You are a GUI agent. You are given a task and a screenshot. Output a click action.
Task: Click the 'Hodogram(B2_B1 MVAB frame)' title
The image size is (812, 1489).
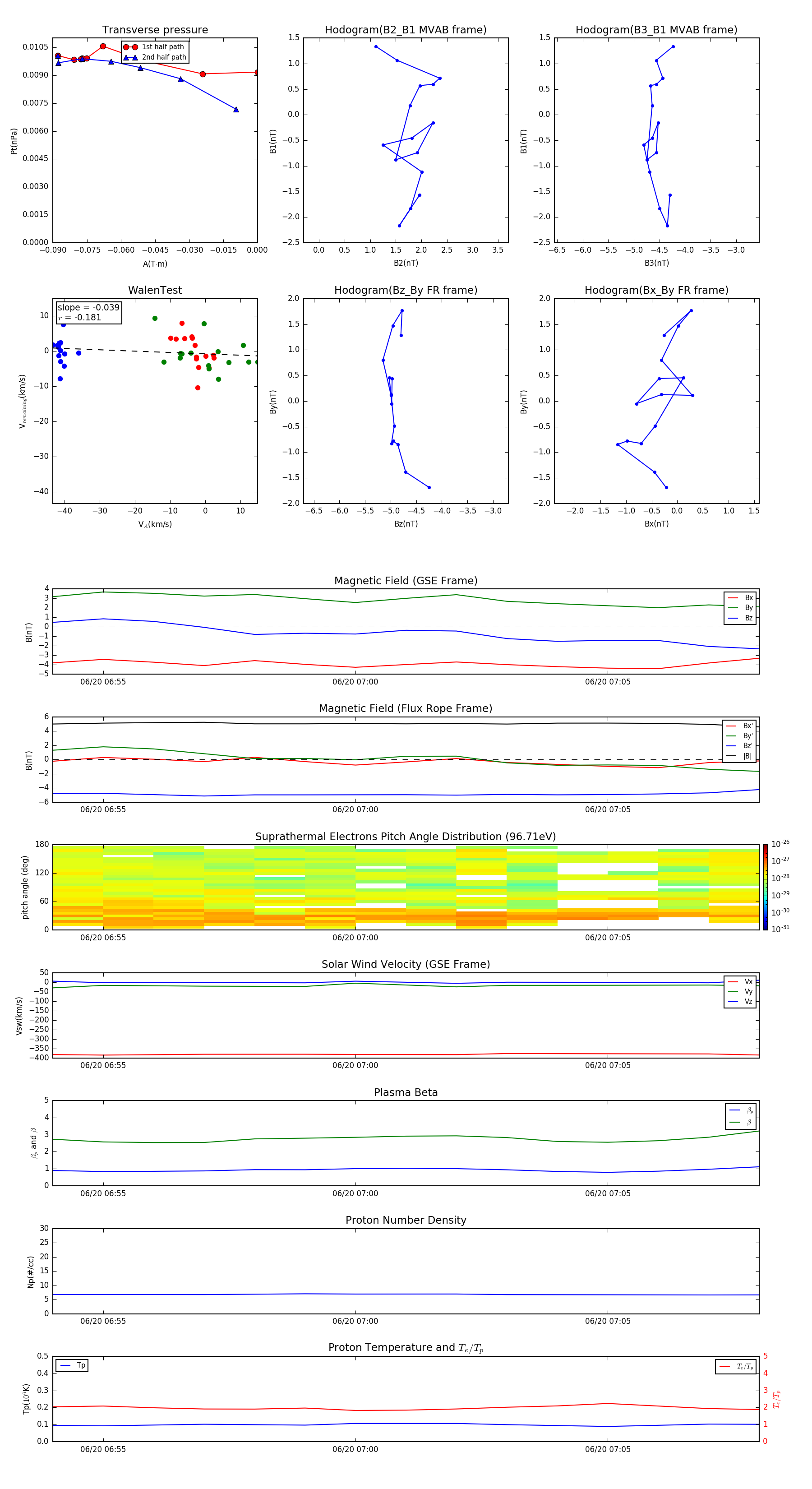pyautogui.click(x=406, y=30)
